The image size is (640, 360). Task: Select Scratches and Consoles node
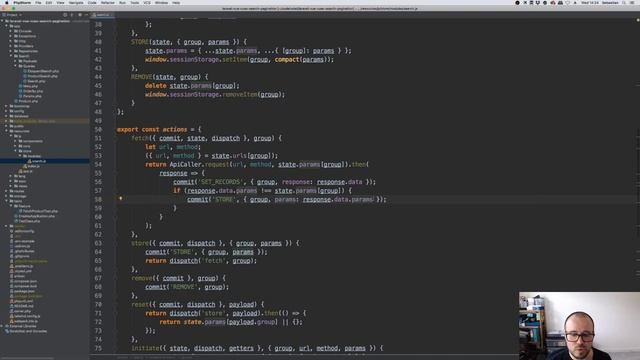point(25,331)
